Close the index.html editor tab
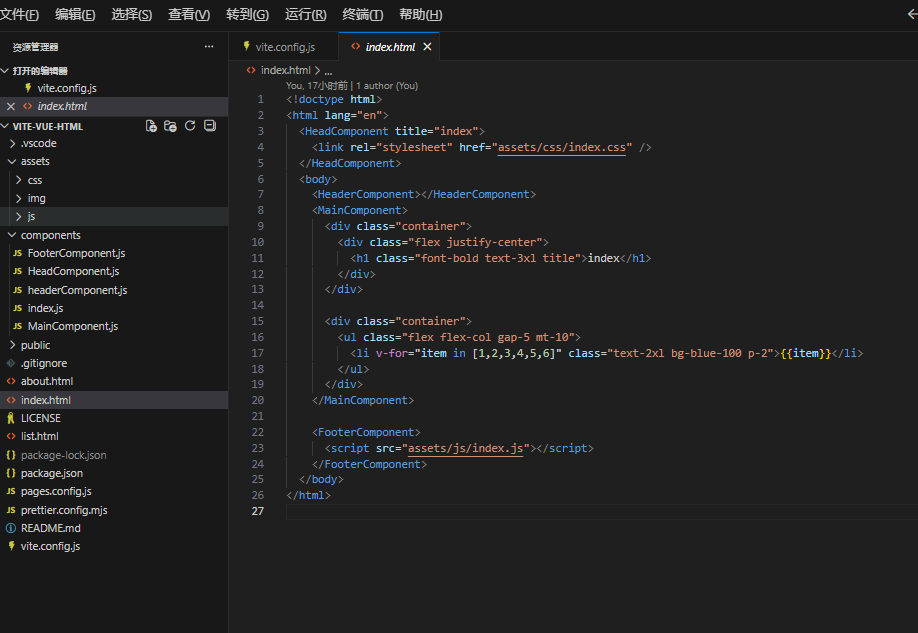The width and height of the screenshot is (918, 633). pos(427,47)
